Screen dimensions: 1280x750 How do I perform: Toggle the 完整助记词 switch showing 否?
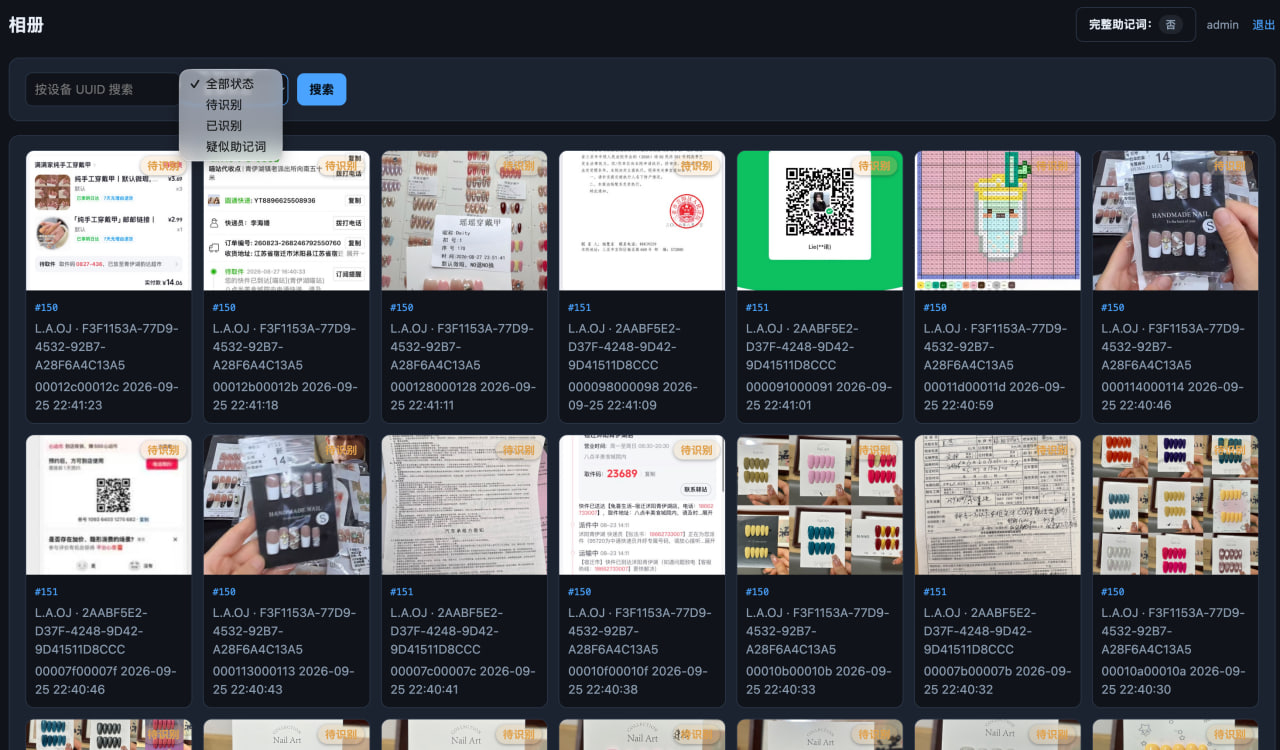pyautogui.click(x=1170, y=25)
